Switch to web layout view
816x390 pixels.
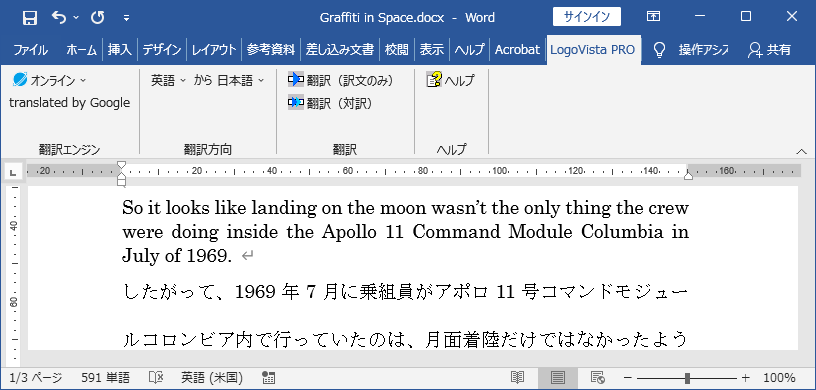pos(597,378)
